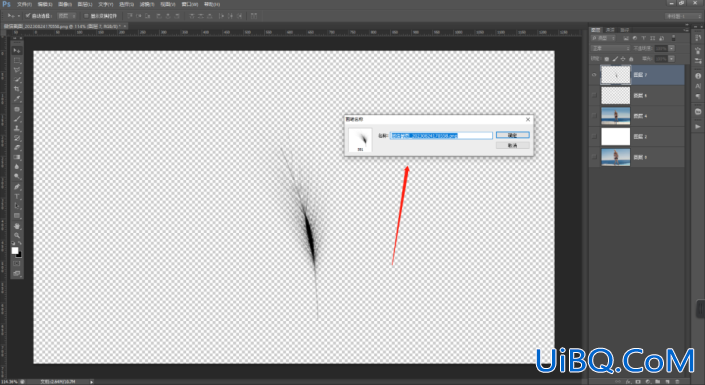Select the Lasso tool
The image size is (705, 385).
pos(17,70)
